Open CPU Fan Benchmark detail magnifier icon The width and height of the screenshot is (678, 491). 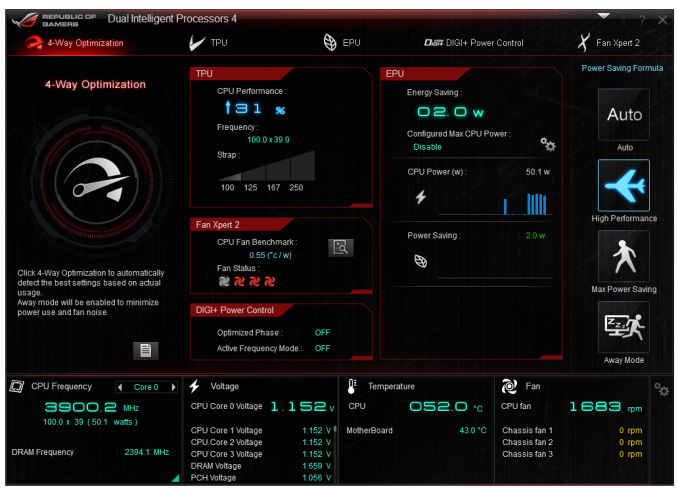[x=341, y=248]
